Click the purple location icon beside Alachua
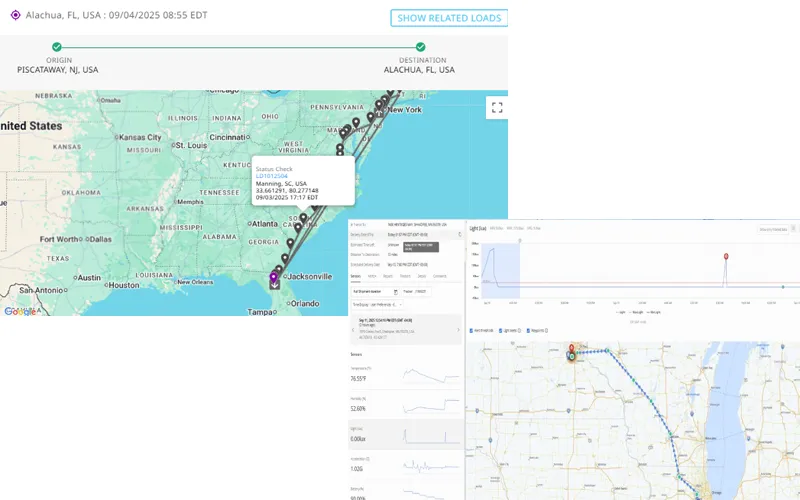 click(15, 15)
